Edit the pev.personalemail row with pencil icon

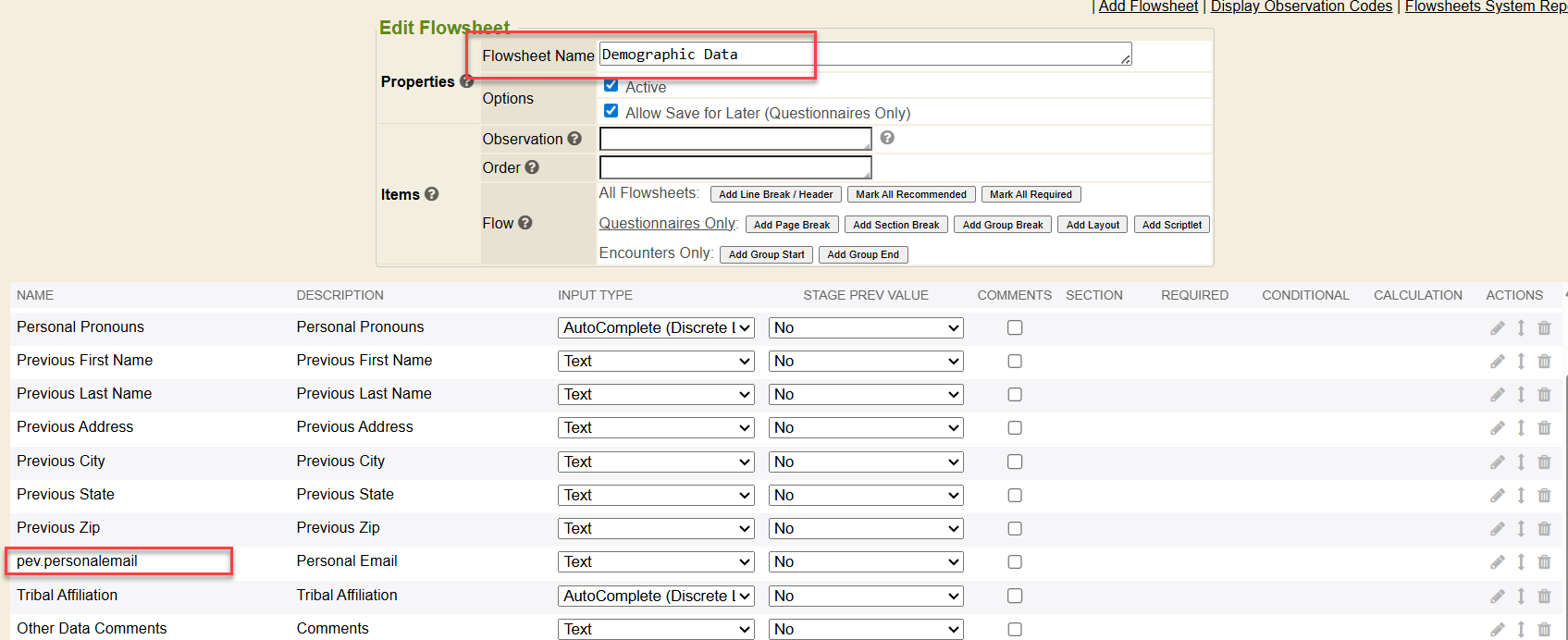coord(1497,562)
